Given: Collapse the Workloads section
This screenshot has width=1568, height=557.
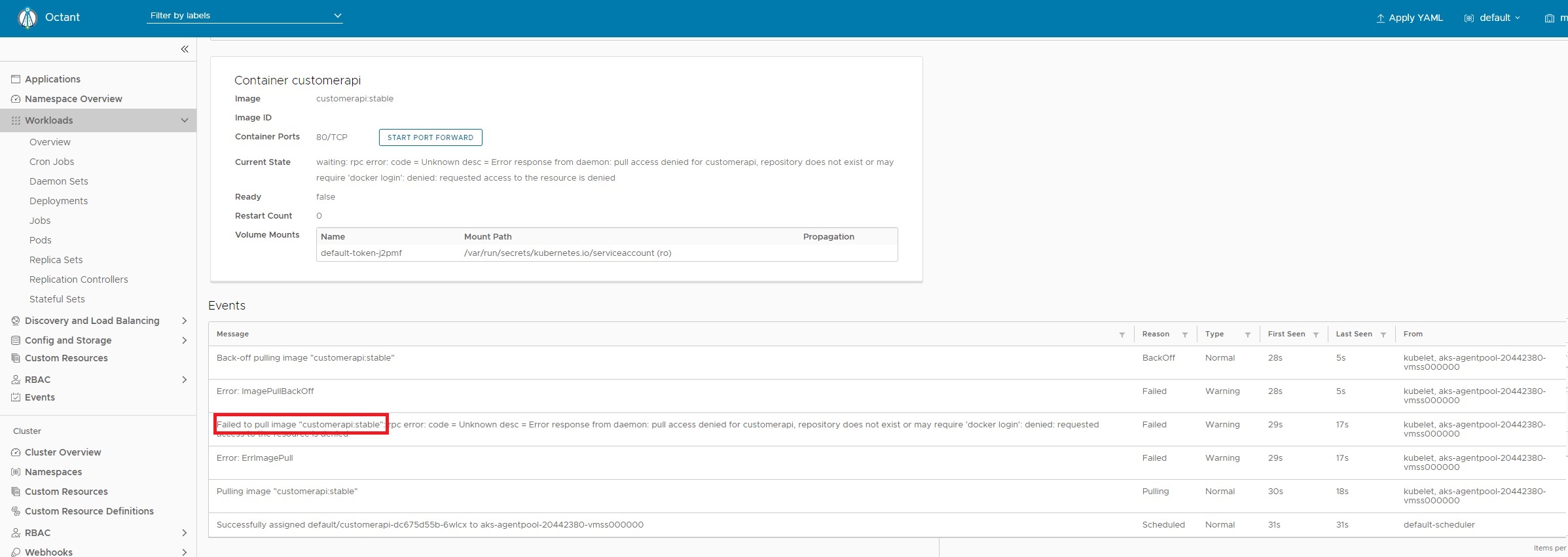Looking at the screenshot, I should pos(184,120).
